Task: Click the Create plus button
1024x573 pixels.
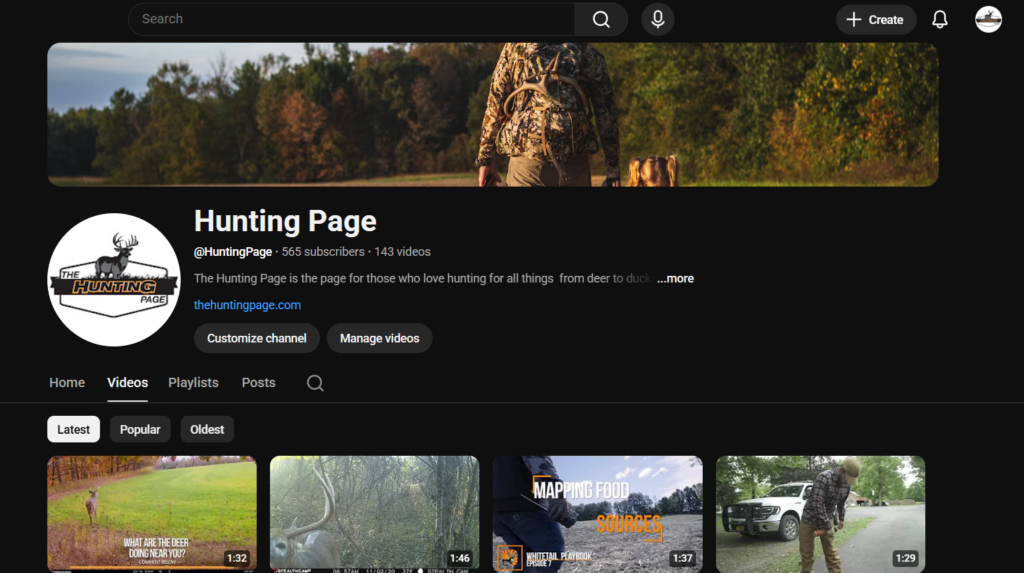Action: pos(875,19)
